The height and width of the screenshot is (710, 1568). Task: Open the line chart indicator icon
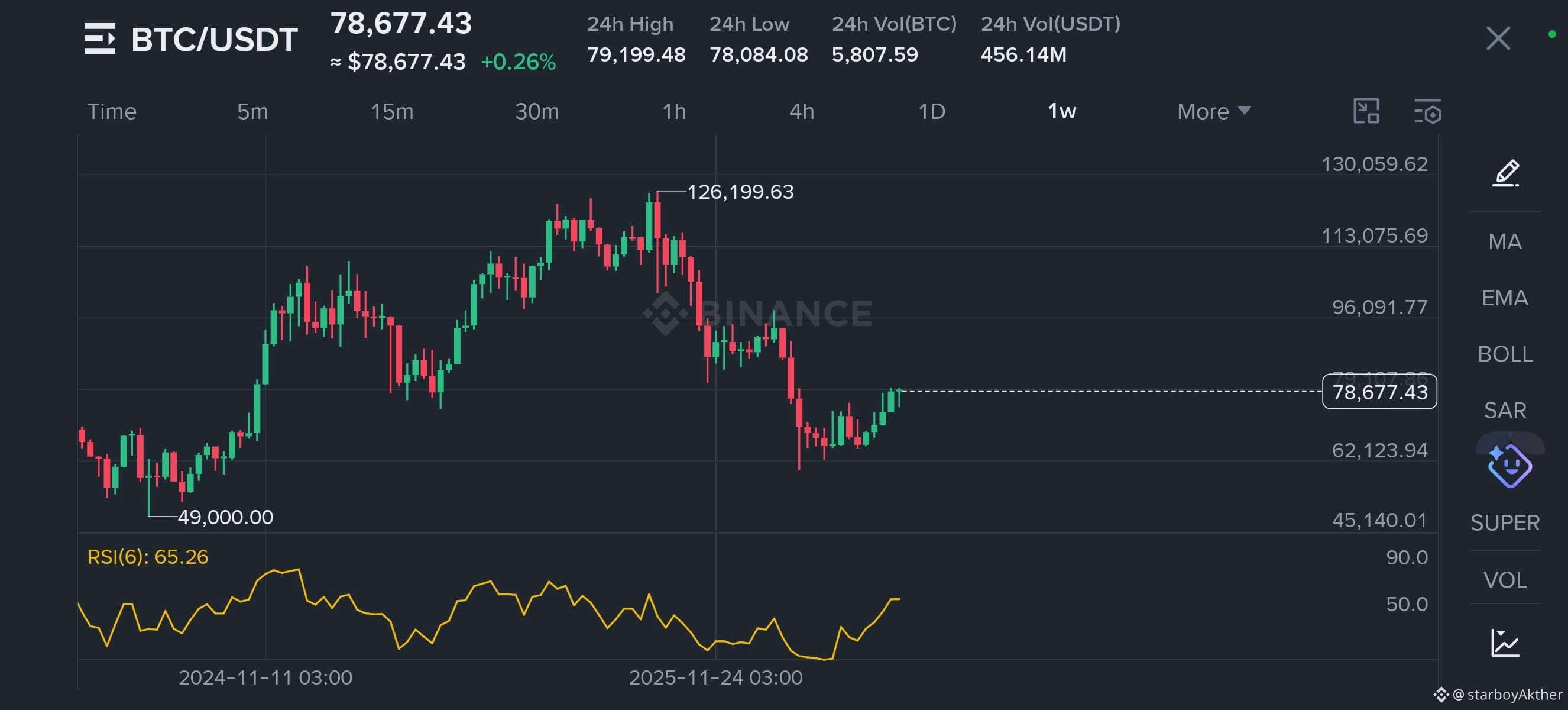[1505, 643]
